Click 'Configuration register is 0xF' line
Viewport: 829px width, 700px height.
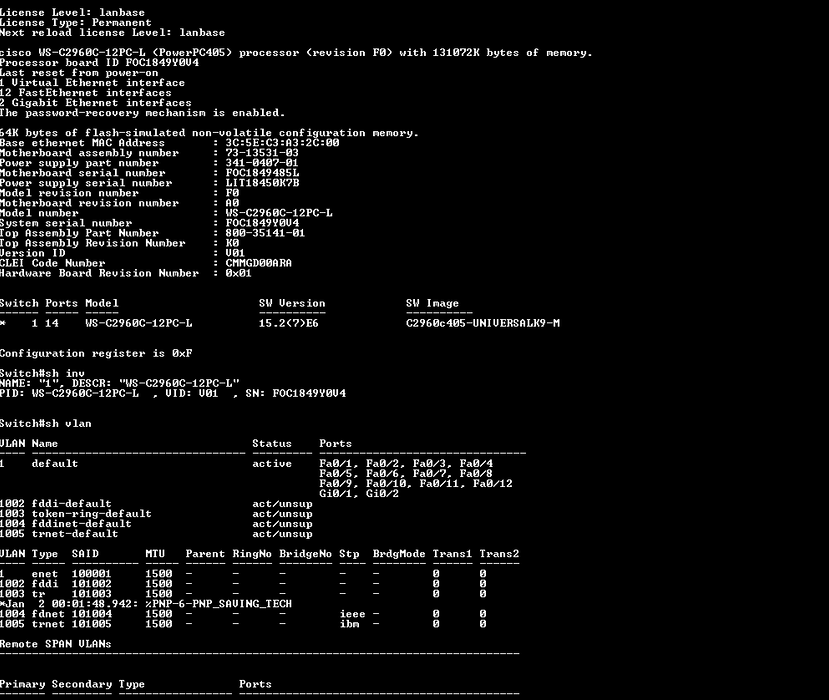tap(96, 353)
